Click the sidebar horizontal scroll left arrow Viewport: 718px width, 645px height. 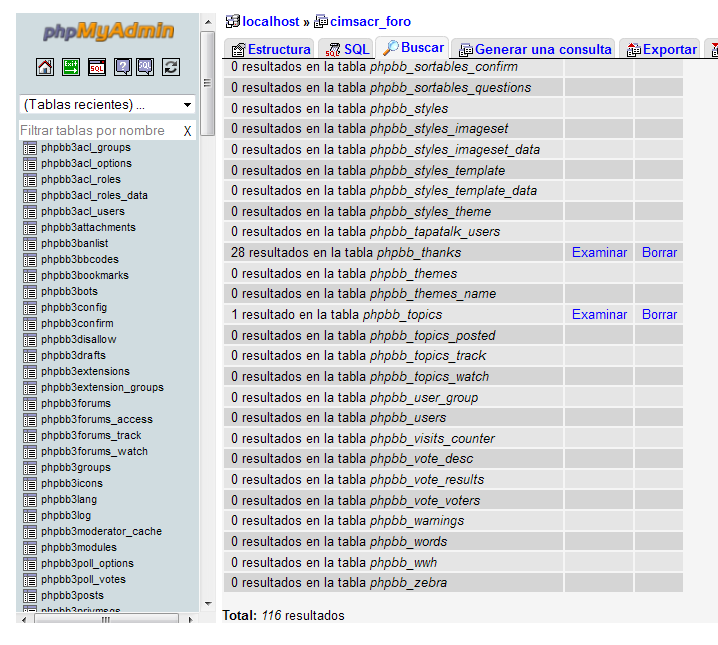pos(24,620)
